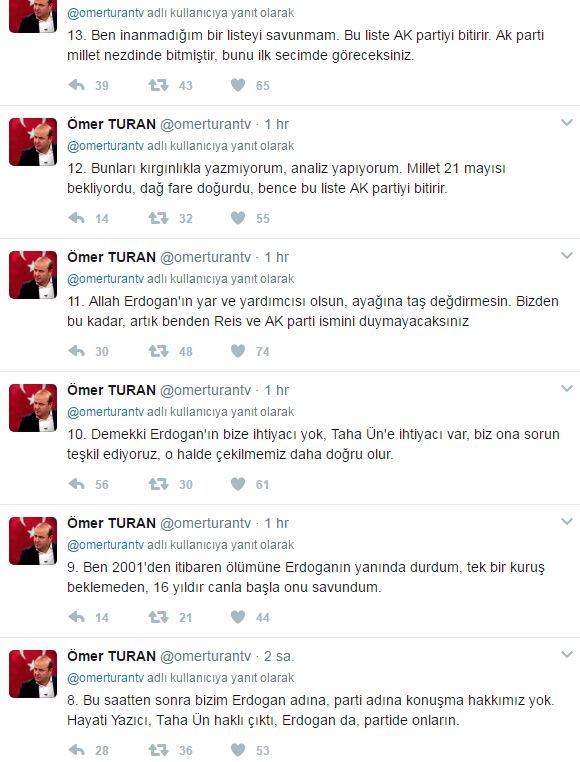Like tweet 8 mentioning Hayati Yazıcı
The image size is (580, 762).
[x=238, y=750]
